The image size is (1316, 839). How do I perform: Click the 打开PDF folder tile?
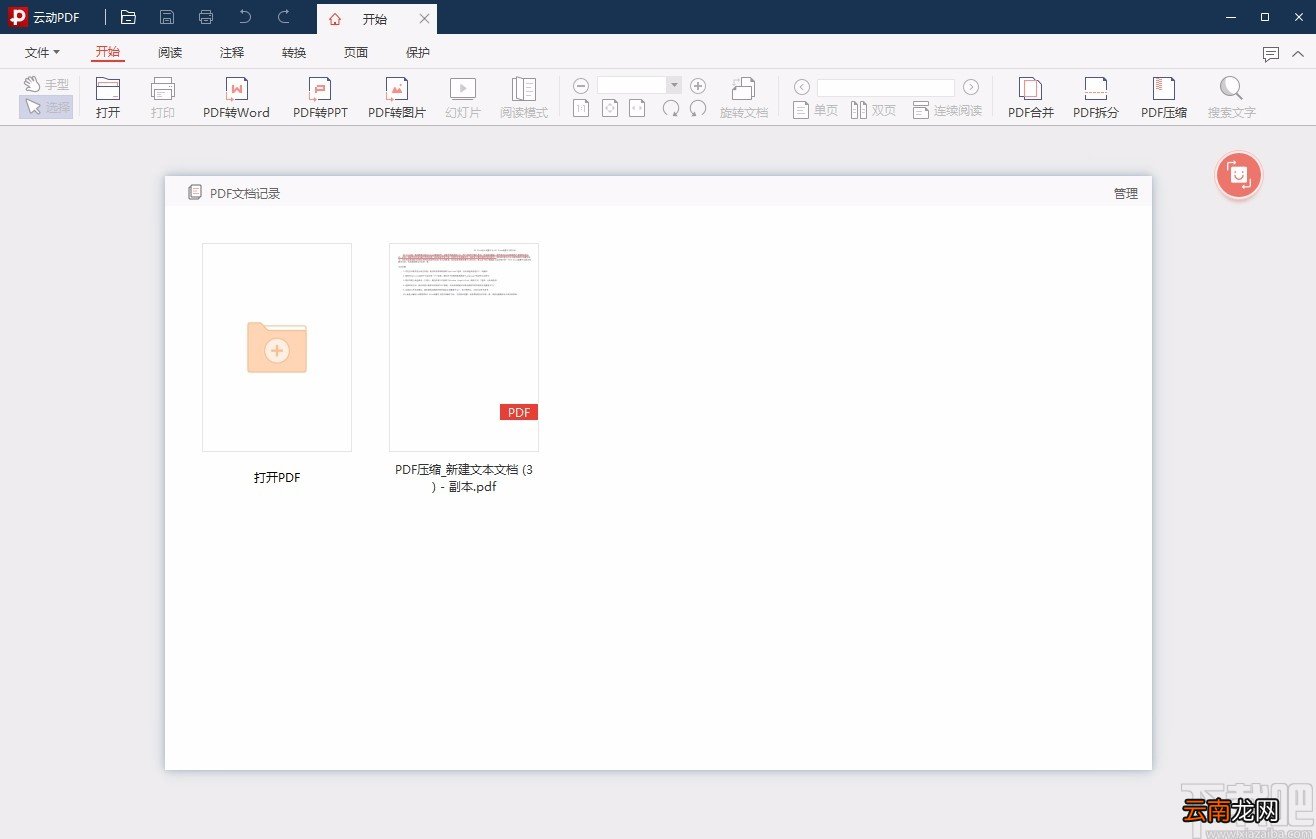[x=277, y=347]
